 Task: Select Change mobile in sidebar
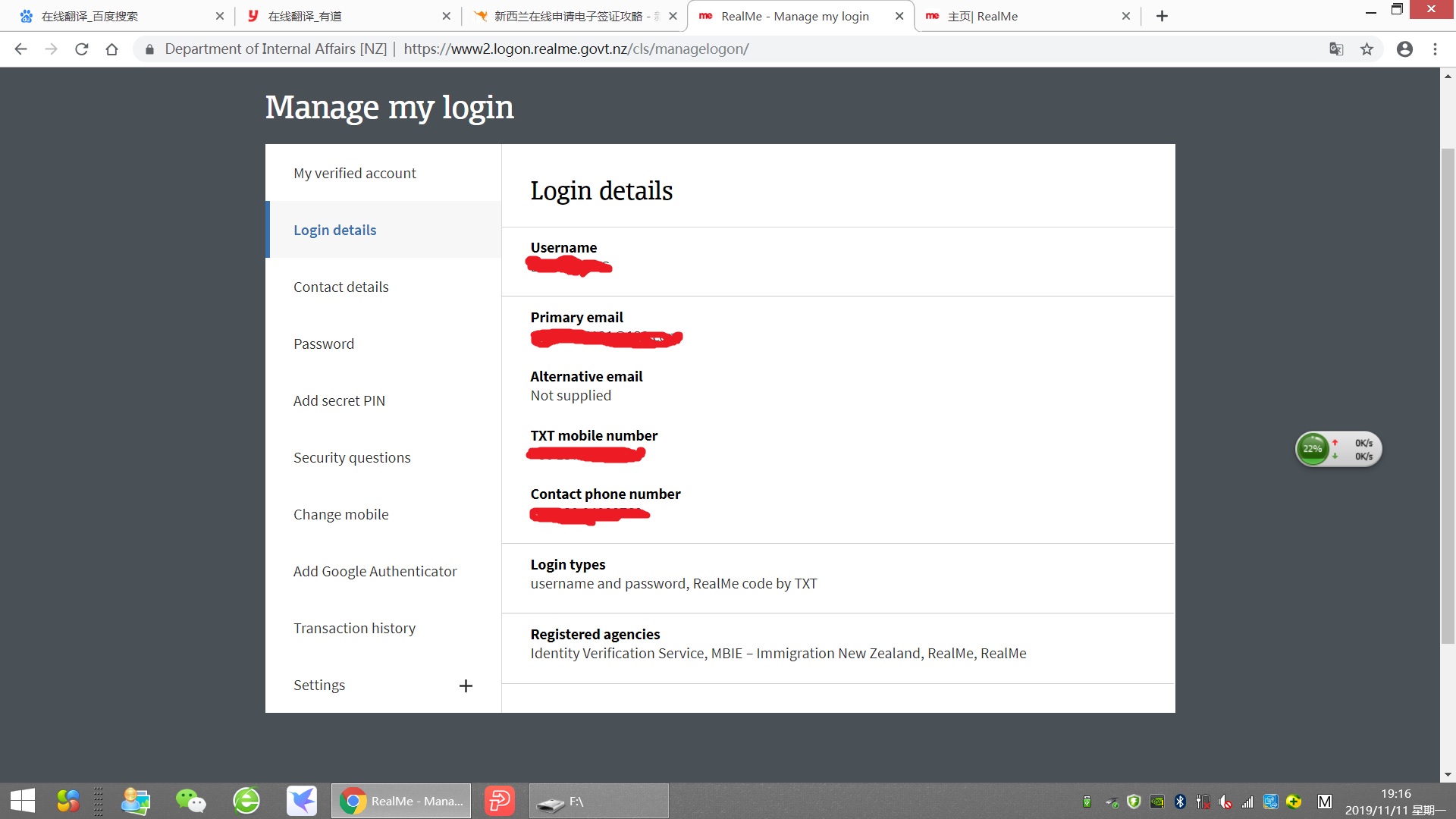(x=340, y=514)
